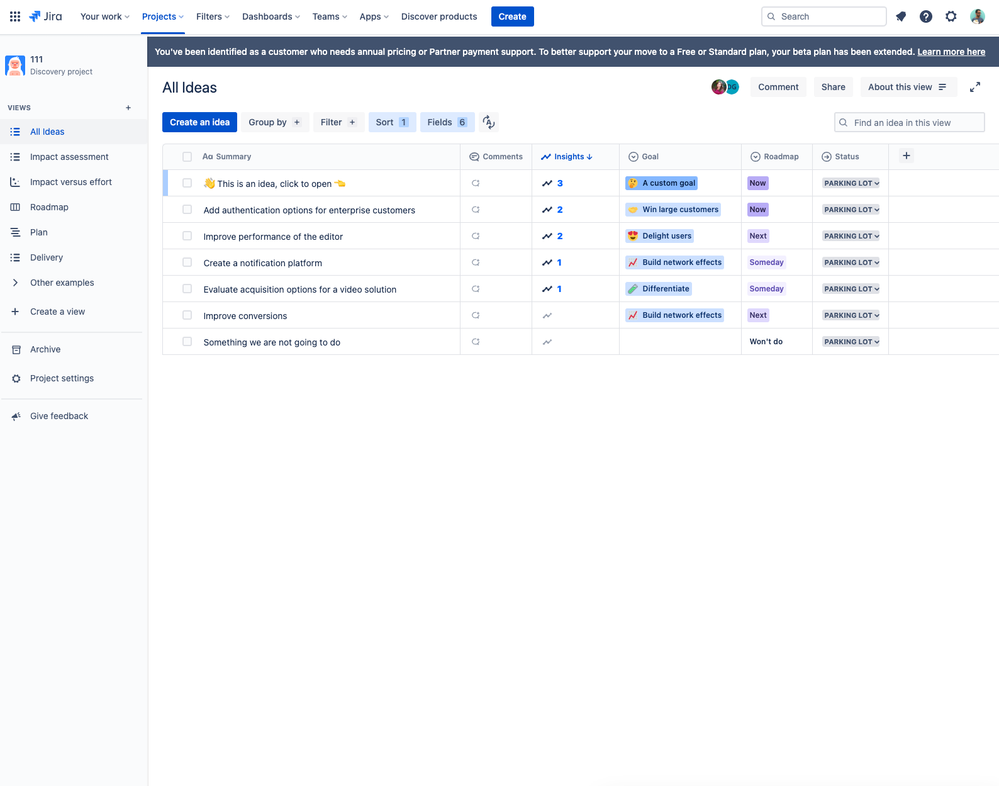Click comment icon for Add authentication options row
The width and height of the screenshot is (999, 786).
[475, 210]
